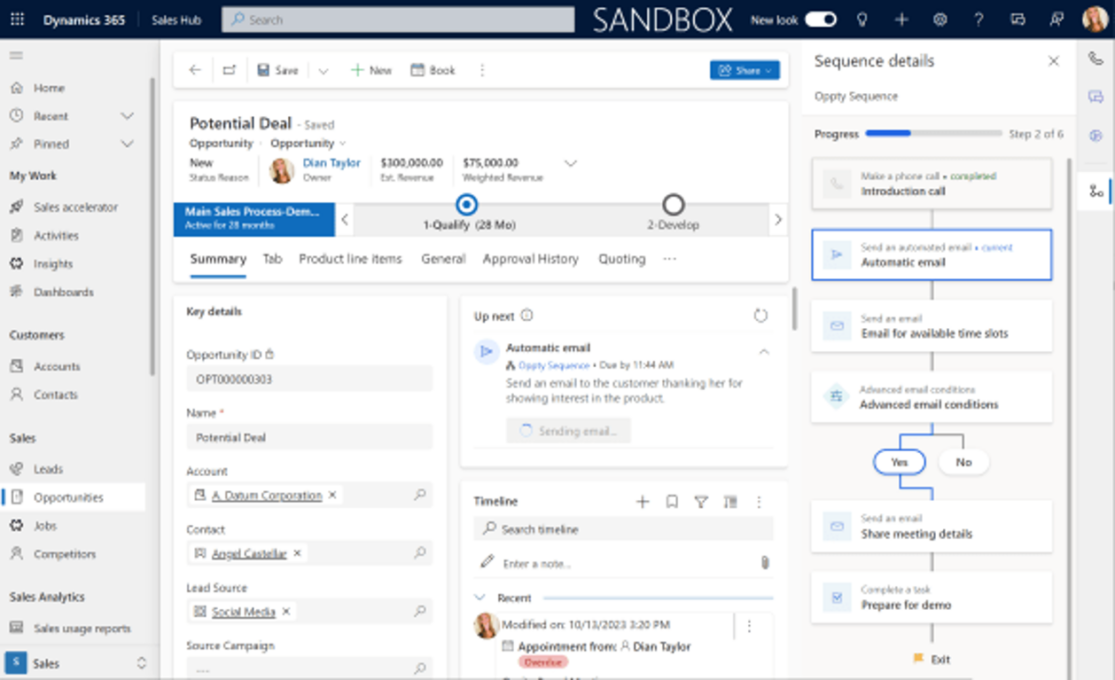Open record in new window icon

(x=229, y=70)
